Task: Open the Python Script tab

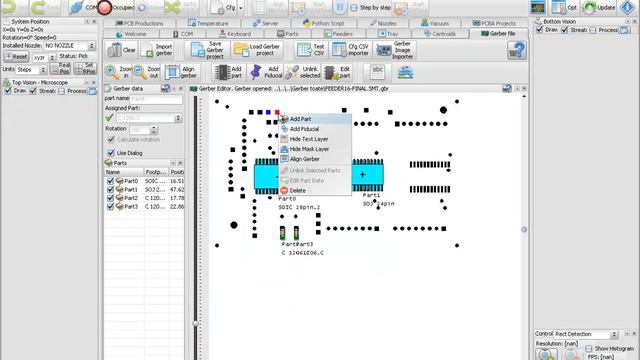Action: pos(323,23)
